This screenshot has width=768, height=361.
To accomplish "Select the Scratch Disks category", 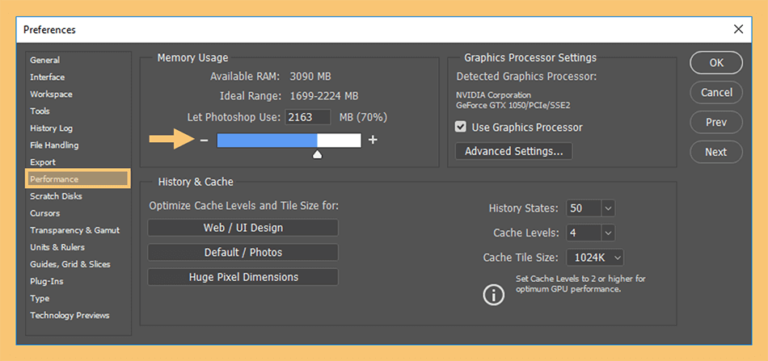I will click(x=56, y=196).
